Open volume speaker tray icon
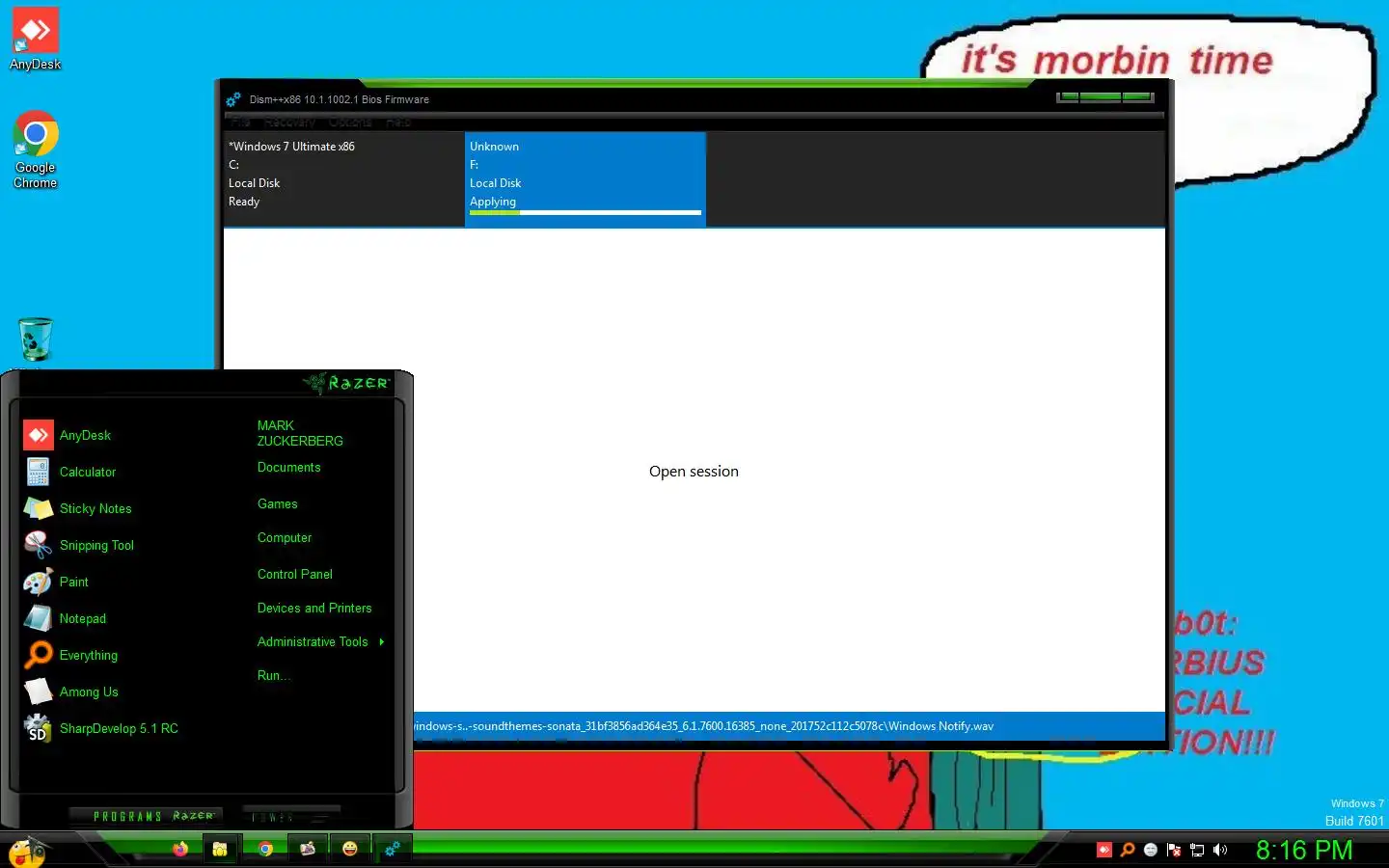The height and width of the screenshot is (868, 1389). click(1220, 850)
